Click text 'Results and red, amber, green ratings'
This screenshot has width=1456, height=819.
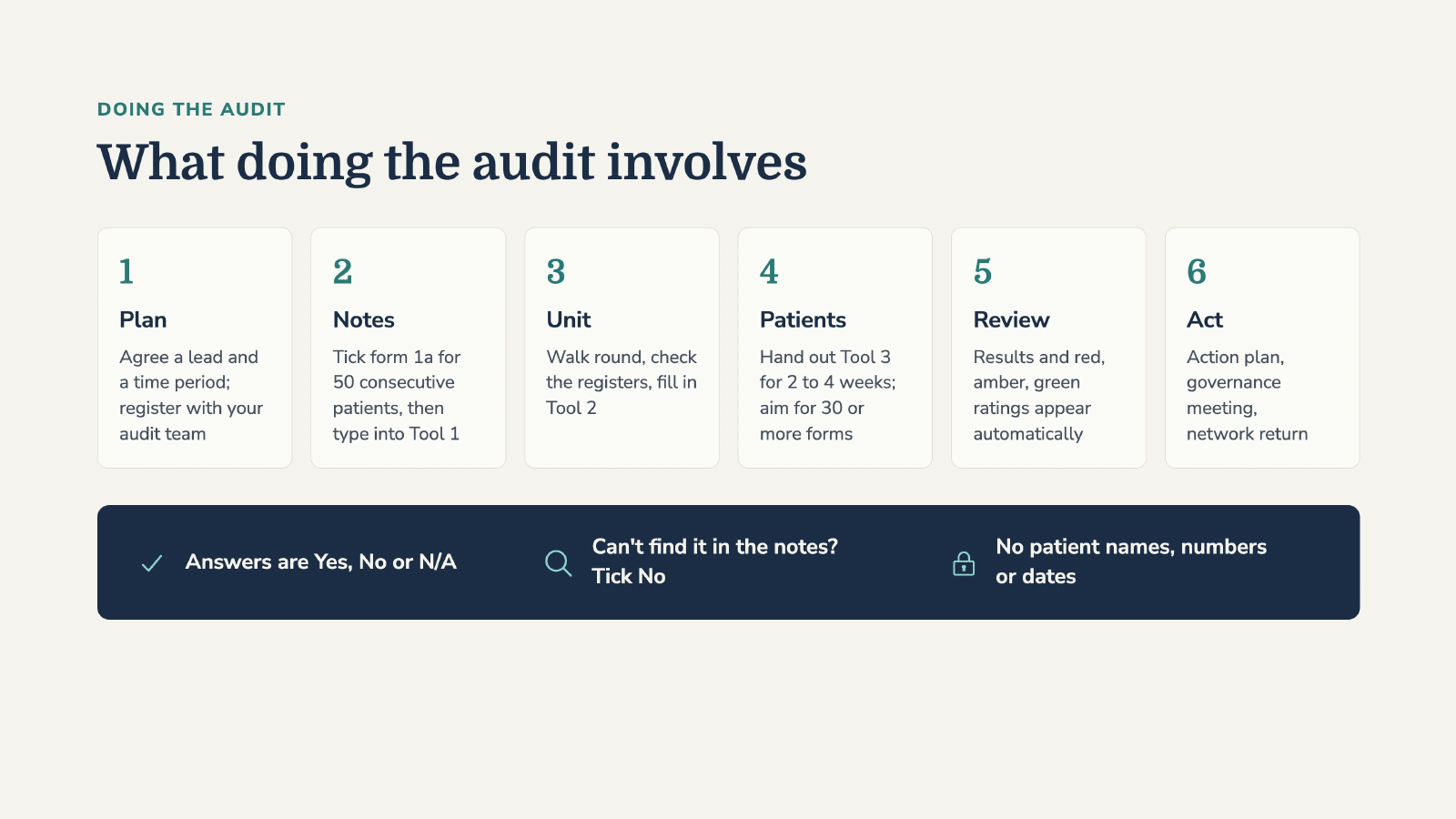(x=1039, y=382)
